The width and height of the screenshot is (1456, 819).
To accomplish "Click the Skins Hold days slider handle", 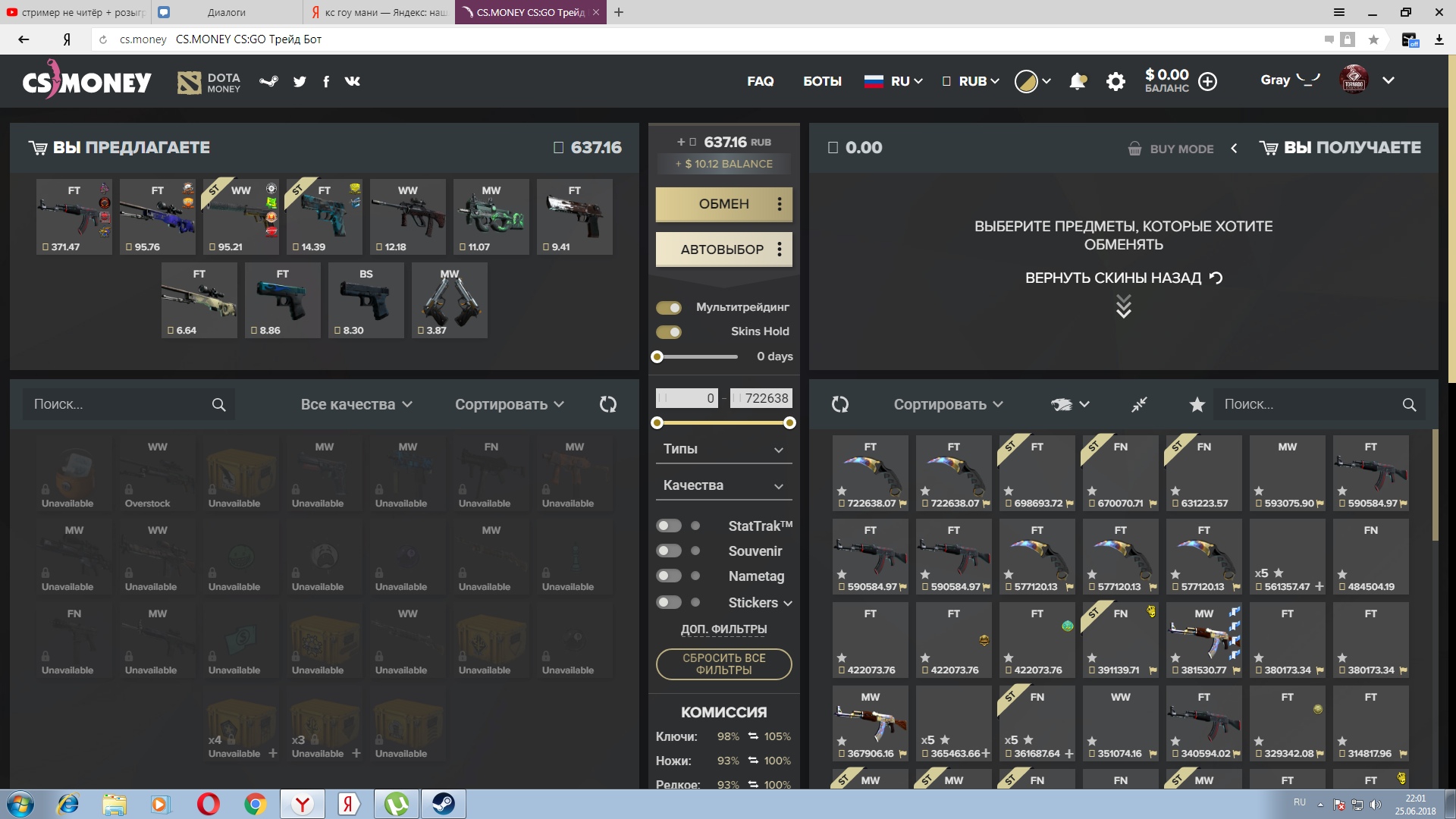I will (x=657, y=356).
